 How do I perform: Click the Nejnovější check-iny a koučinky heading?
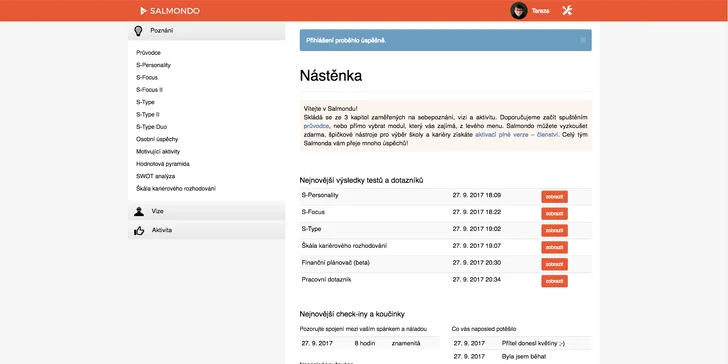point(352,314)
